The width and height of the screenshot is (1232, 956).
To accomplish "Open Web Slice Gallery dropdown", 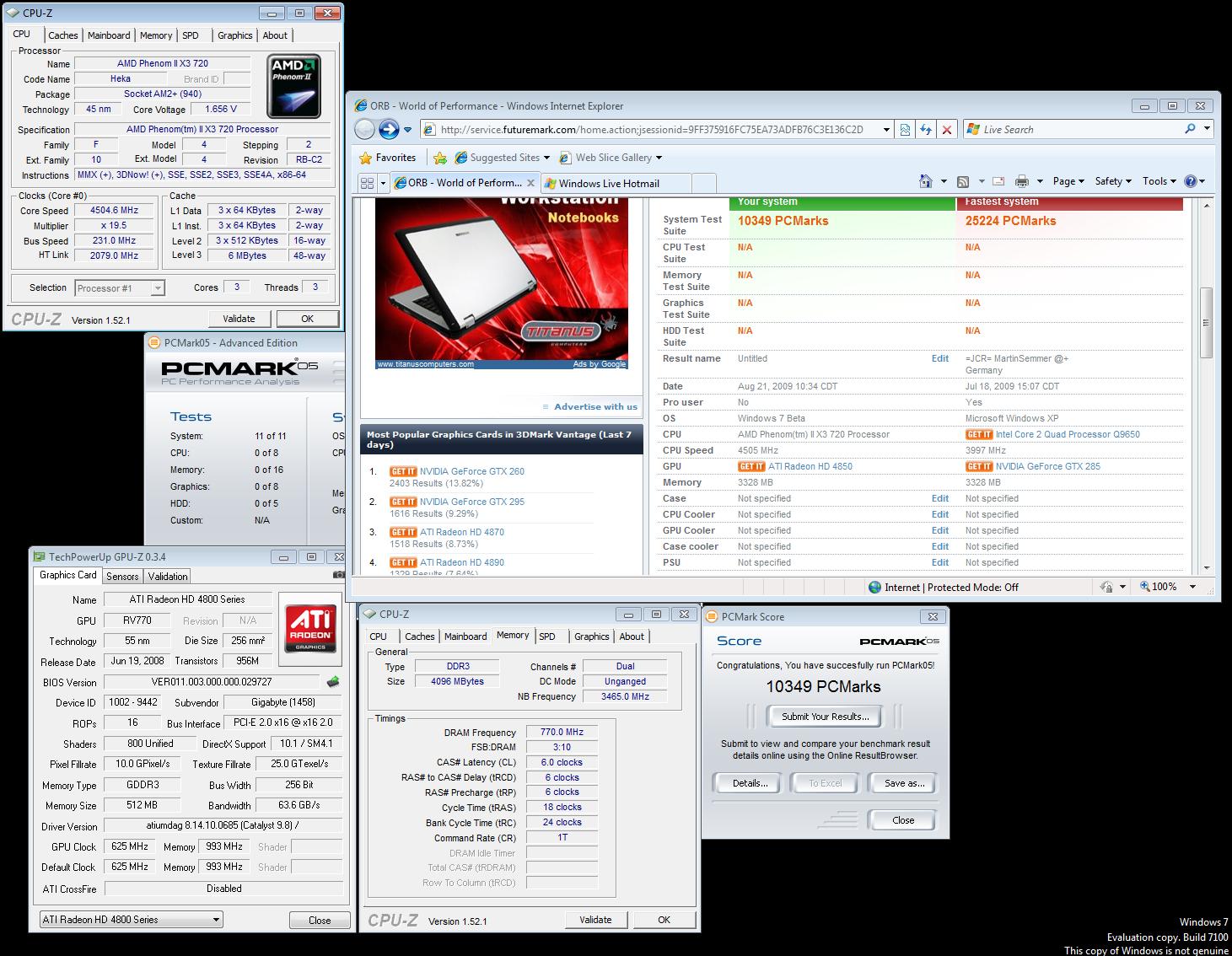I will tap(611, 158).
